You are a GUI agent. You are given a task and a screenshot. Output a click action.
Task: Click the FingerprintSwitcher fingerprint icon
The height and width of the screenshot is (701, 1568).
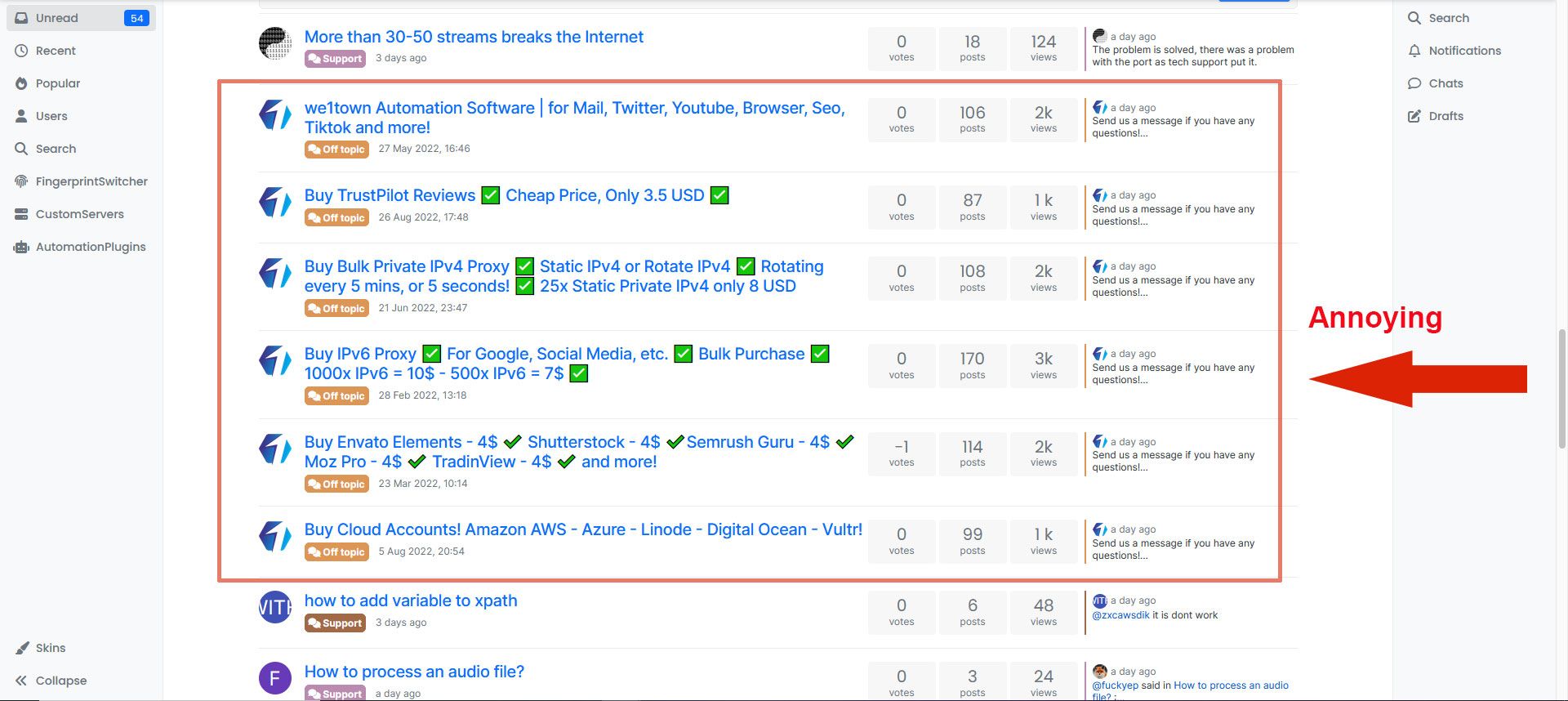click(x=21, y=181)
